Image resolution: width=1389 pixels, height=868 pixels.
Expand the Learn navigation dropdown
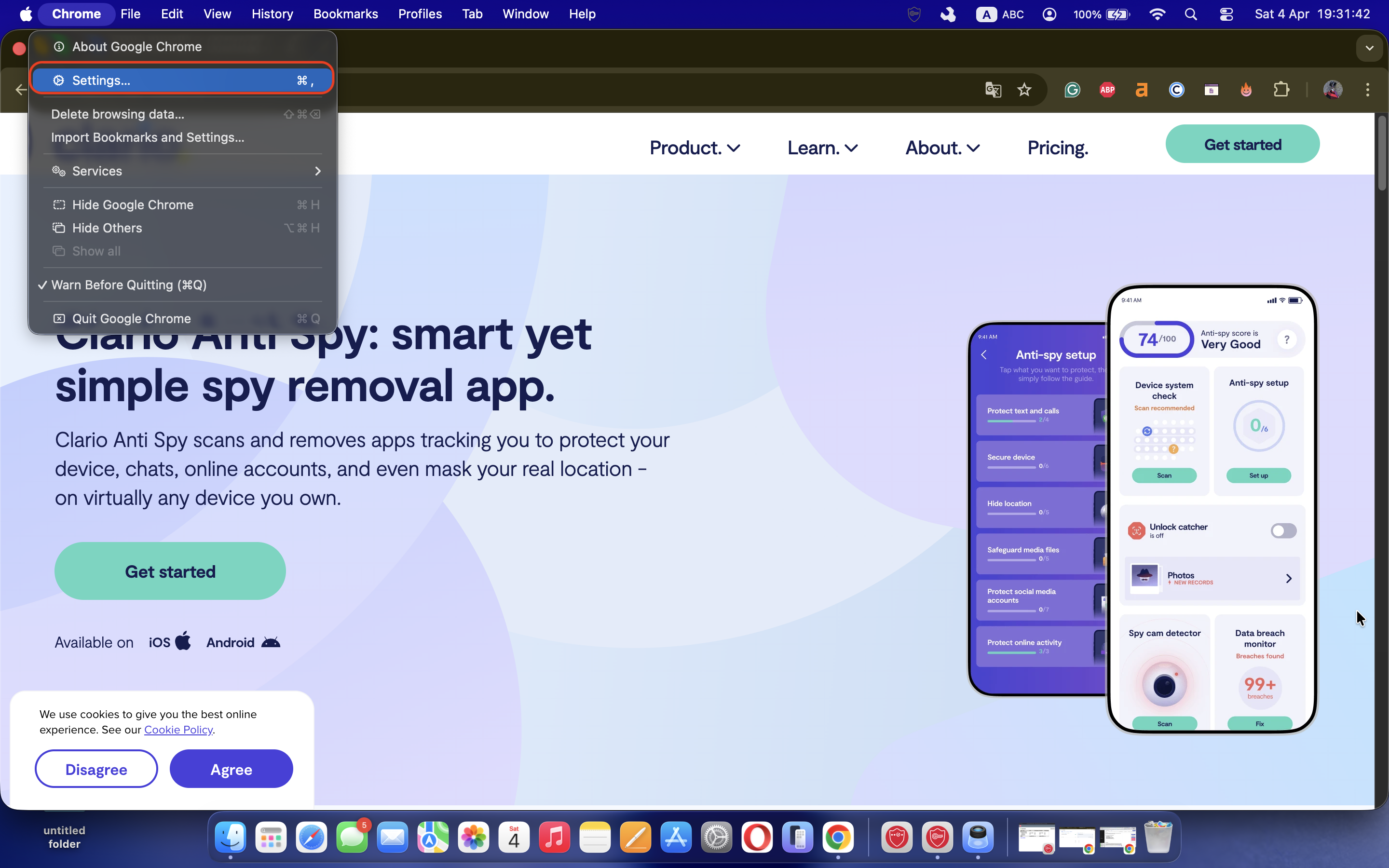tap(822, 148)
